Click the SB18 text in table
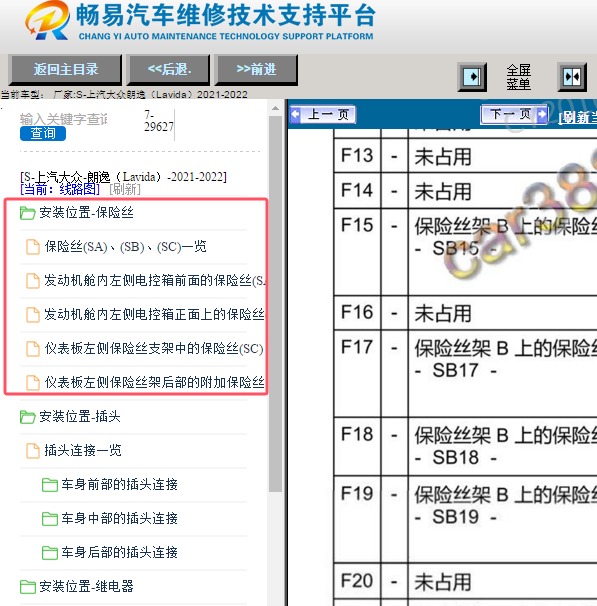This screenshot has width=597, height=606. point(456,458)
